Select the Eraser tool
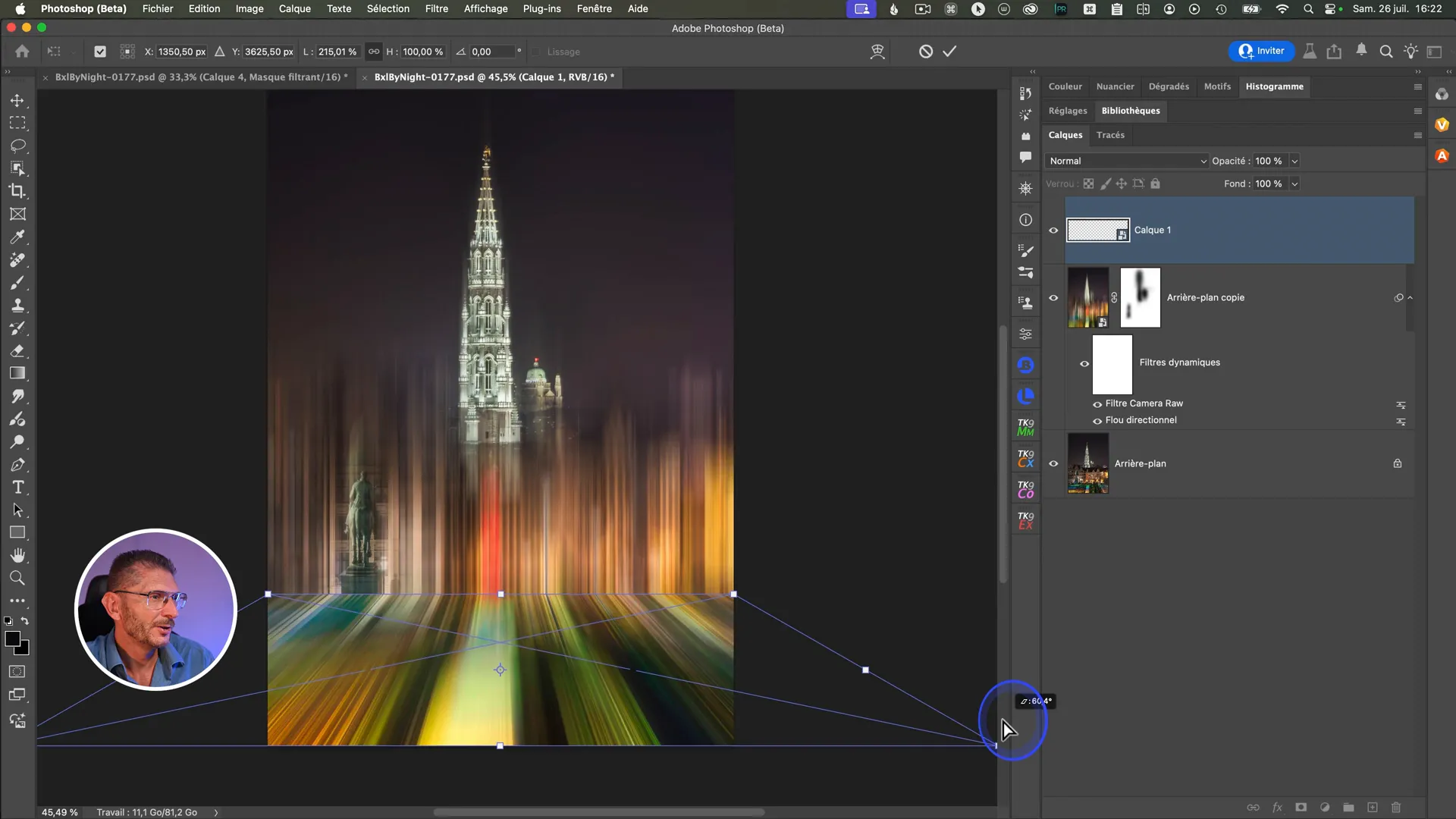This screenshot has height=819, width=1456. pos(17,350)
